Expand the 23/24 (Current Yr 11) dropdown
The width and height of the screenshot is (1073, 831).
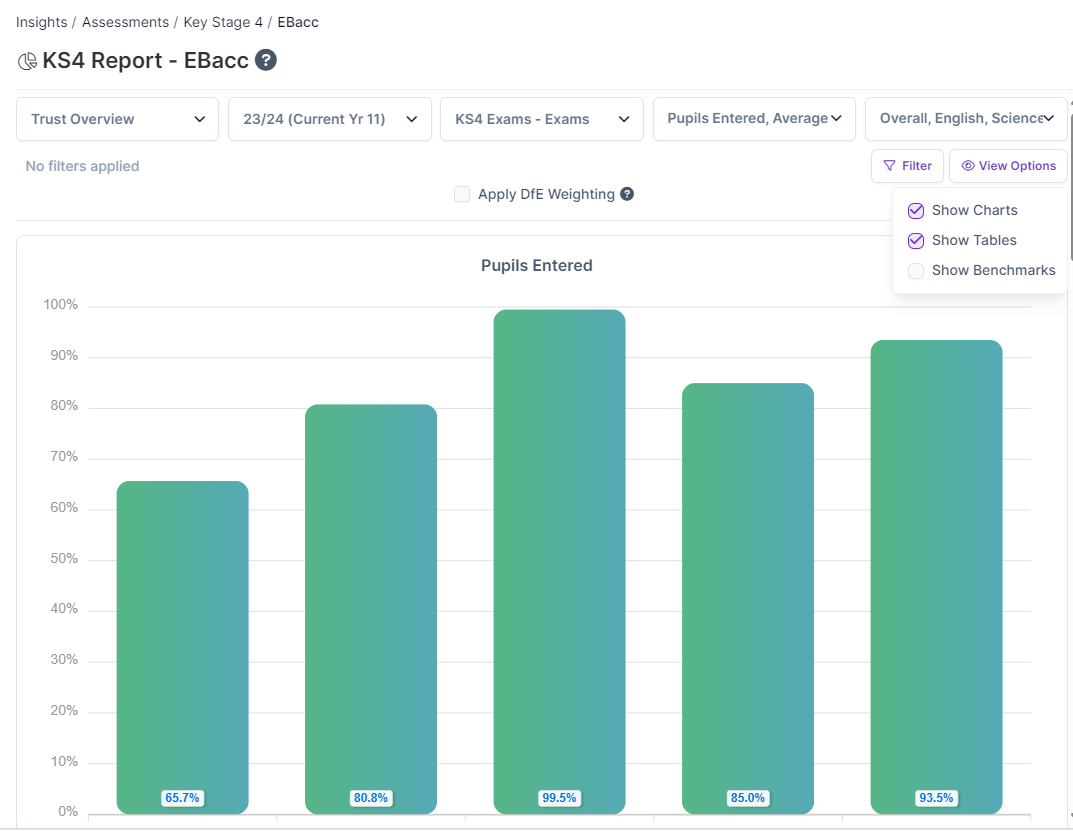point(330,119)
